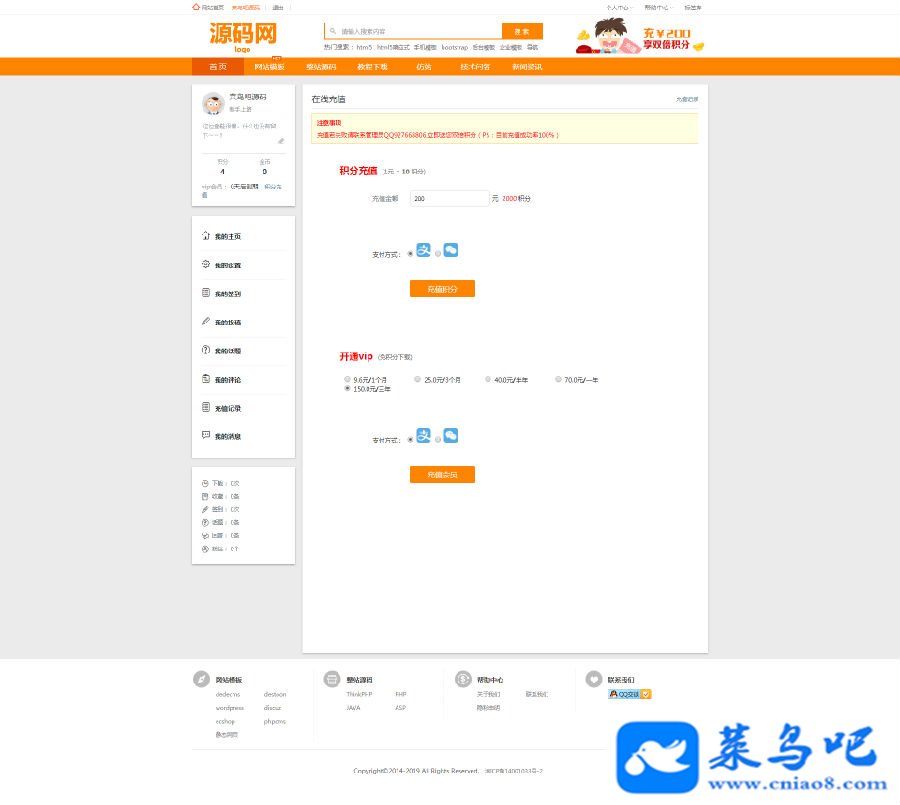Image resolution: width=900 pixels, height=805 pixels.
Task: Click the round icon beside footer 帮助中心
Action: 463,679
